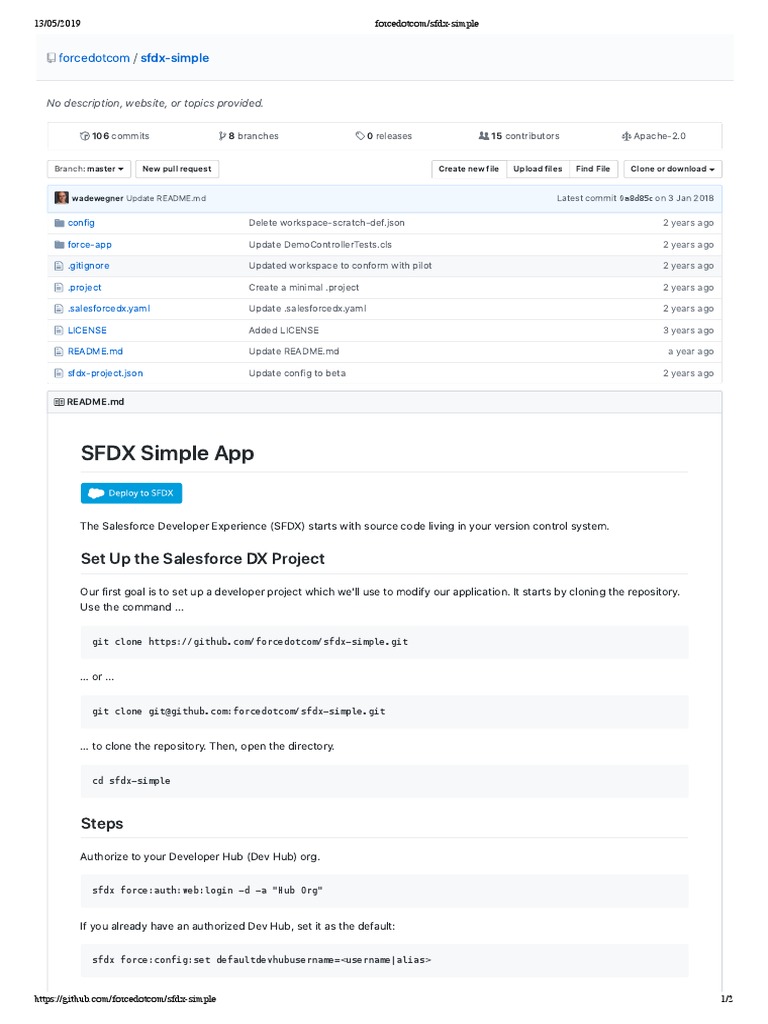Viewport: 768px width, 1024px height.
Task: Open the Branch: master dropdown
Action: point(89,169)
